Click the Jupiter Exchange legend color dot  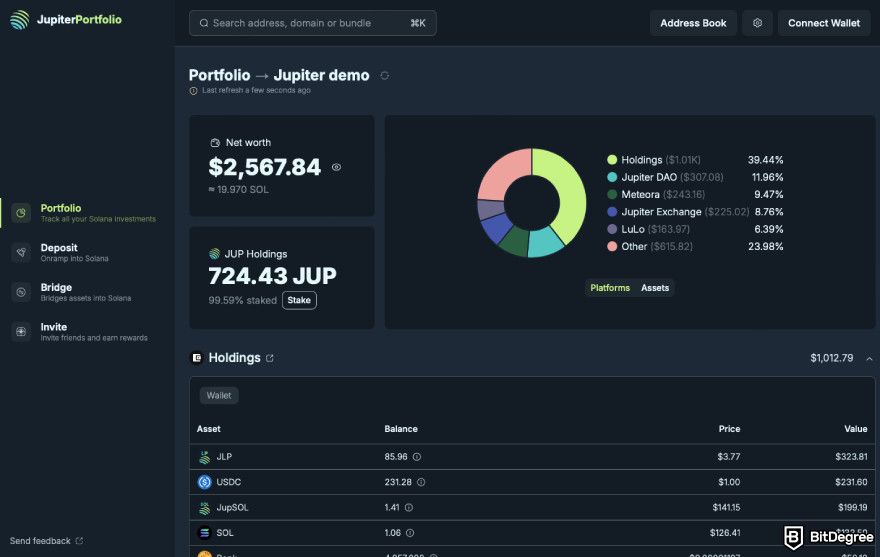point(612,212)
